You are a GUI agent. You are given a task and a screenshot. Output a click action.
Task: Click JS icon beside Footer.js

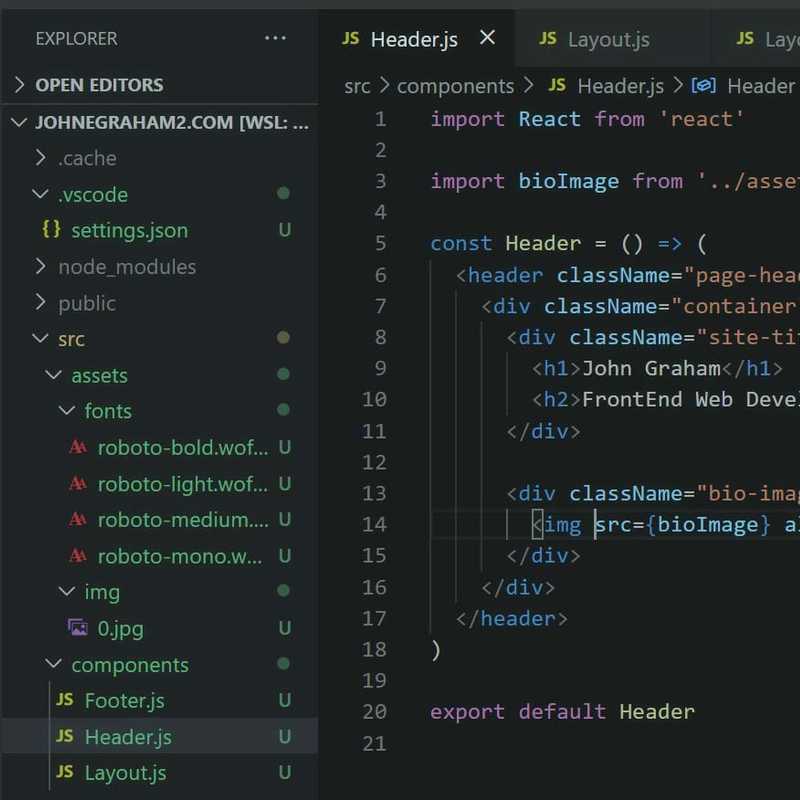click(x=65, y=699)
